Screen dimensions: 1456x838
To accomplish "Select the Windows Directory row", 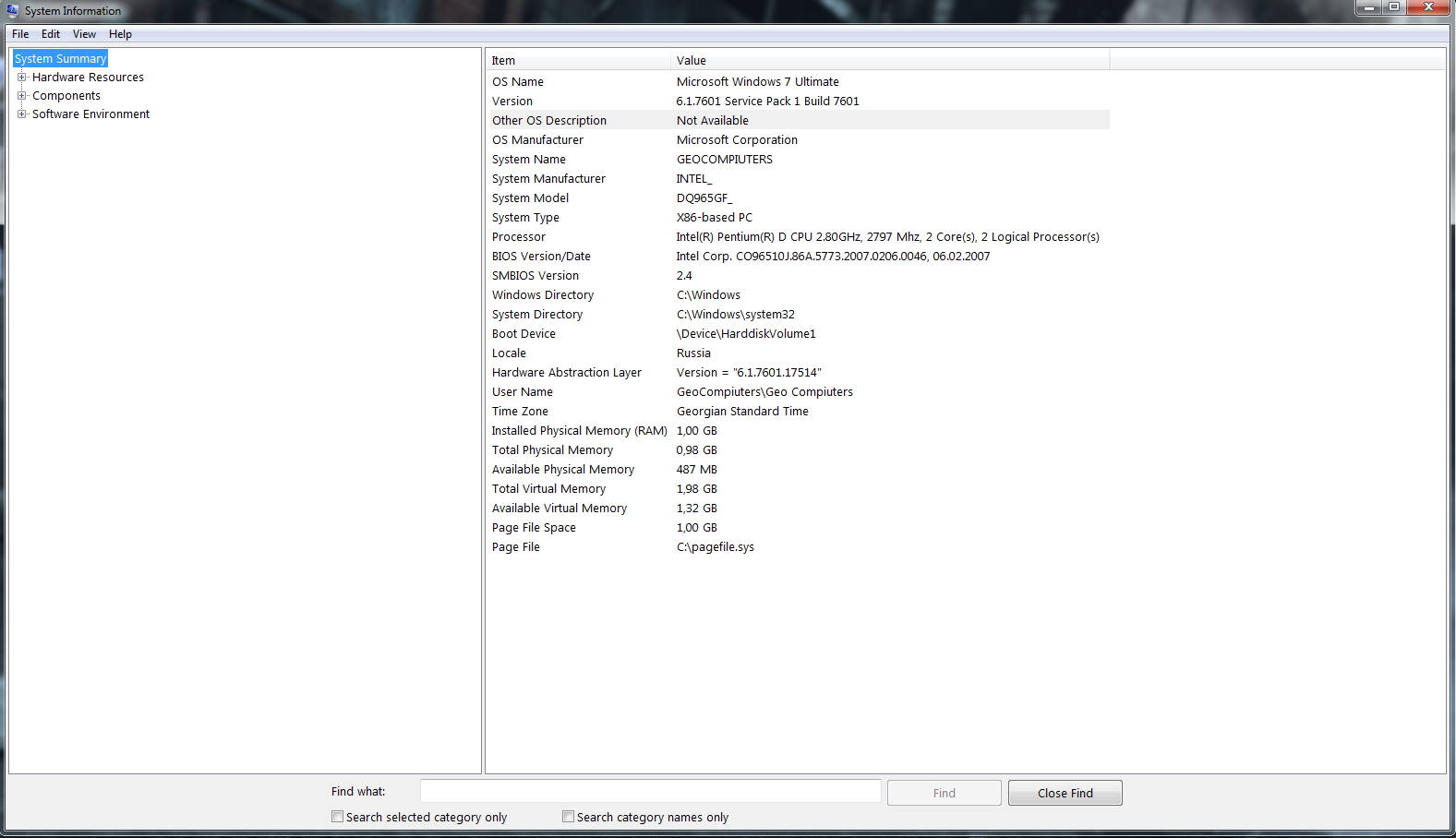I will pyautogui.click(x=798, y=295).
